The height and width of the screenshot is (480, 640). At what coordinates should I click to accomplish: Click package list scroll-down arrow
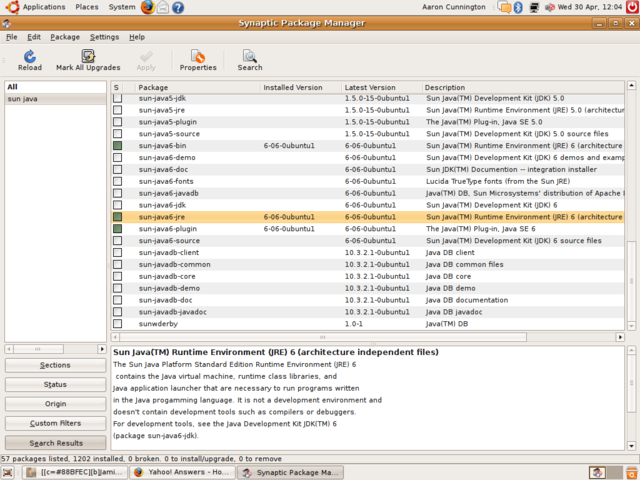(x=631, y=326)
